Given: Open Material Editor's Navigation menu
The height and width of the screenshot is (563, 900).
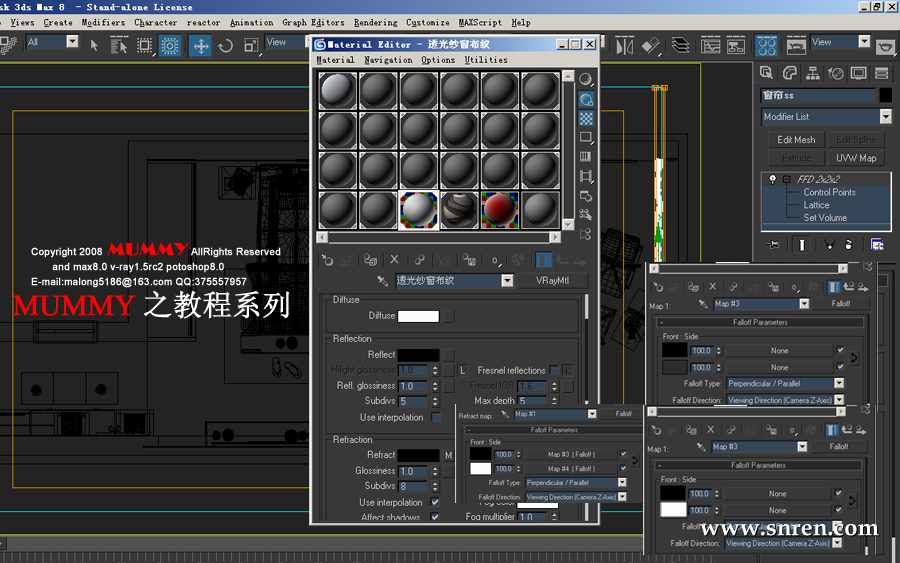Looking at the screenshot, I should [x=388, y=60].
